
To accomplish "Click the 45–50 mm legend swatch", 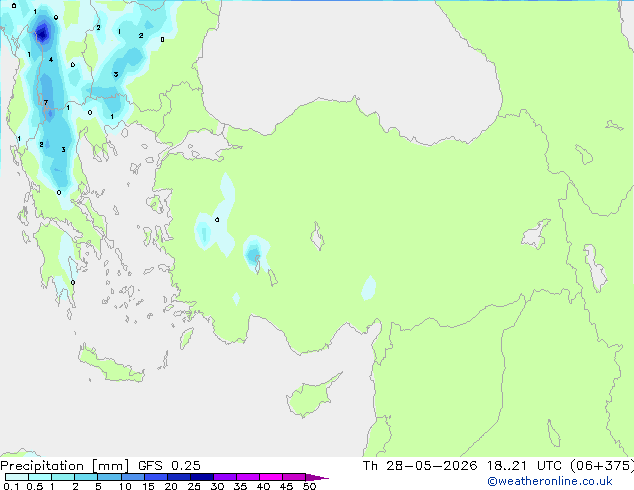I will pyautogui.click(x=294, y=477).
